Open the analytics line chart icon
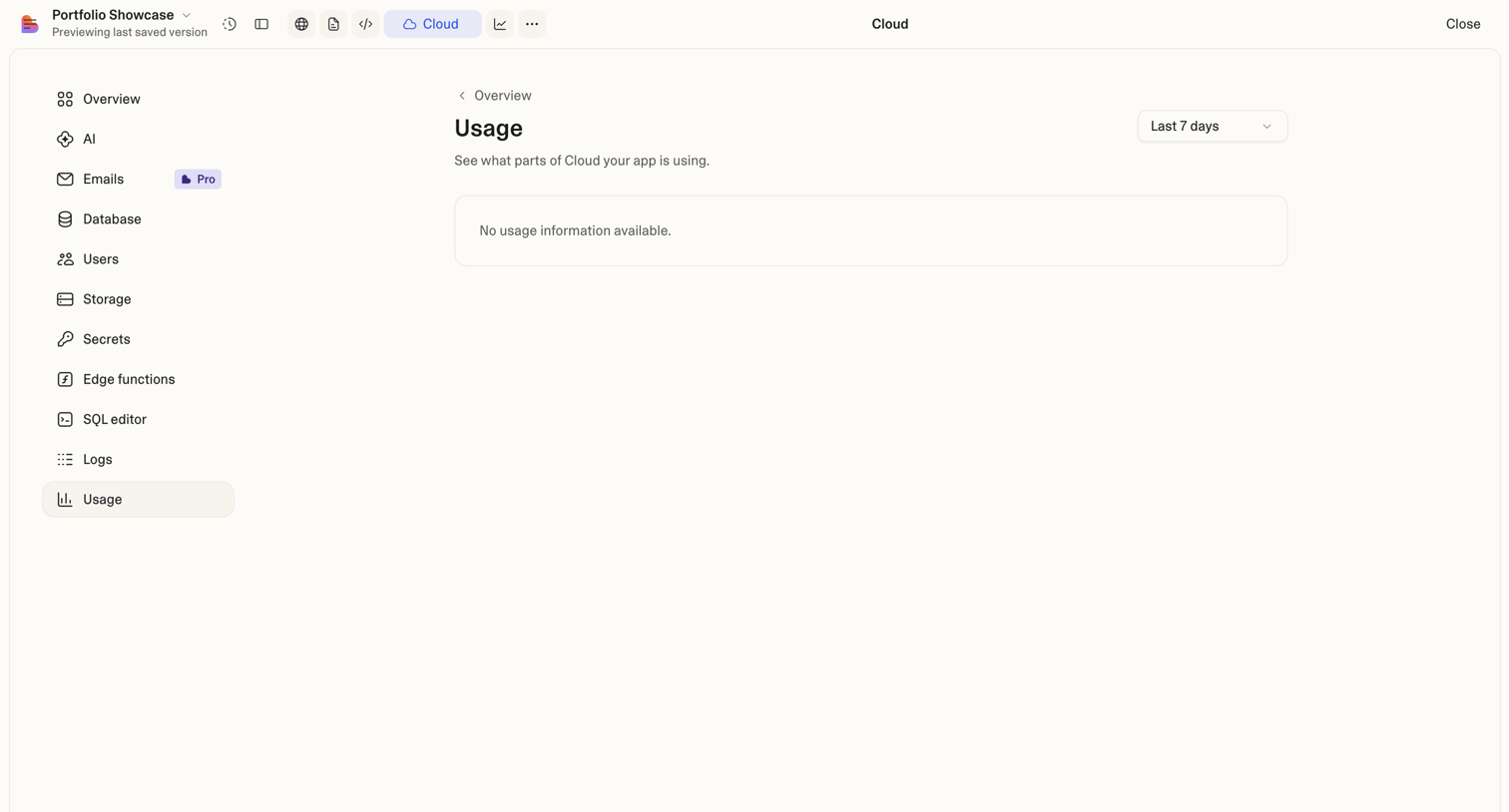The width and height of the screenshot is (1509, 812). click(x=500, y=24)
